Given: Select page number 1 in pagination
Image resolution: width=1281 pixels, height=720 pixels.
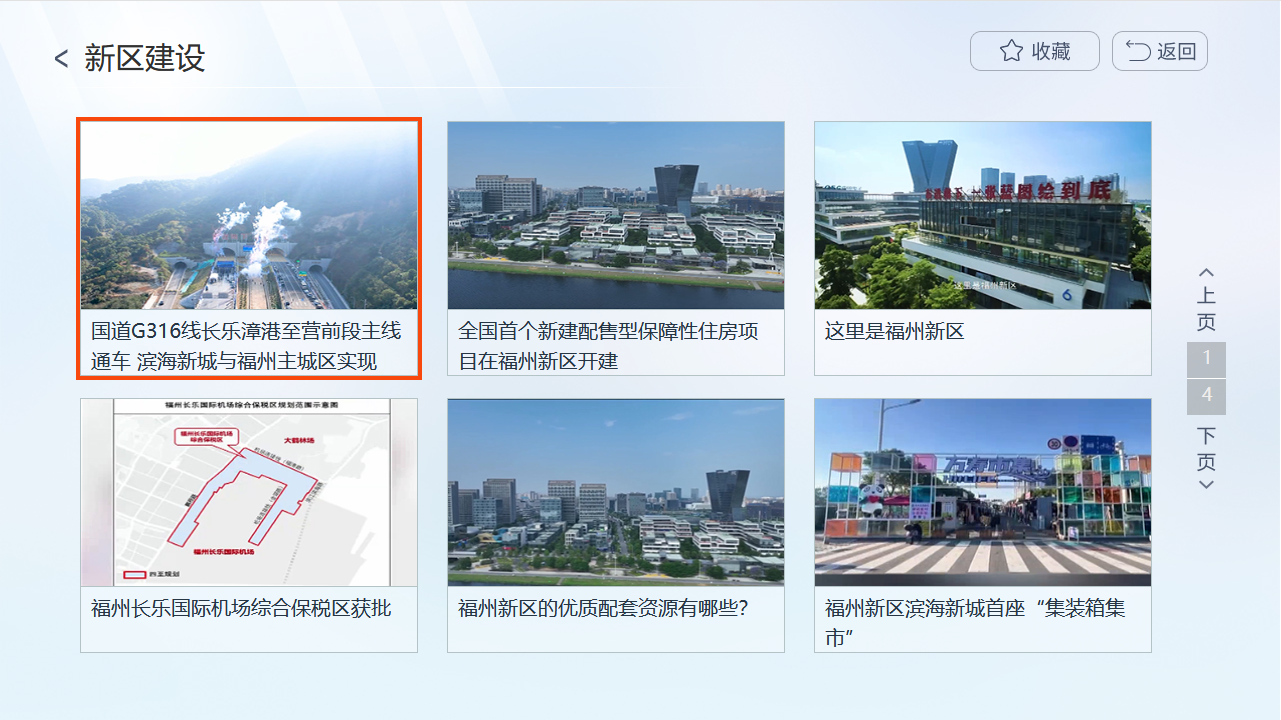Looking at the screenshot, I should (1206, 358).
